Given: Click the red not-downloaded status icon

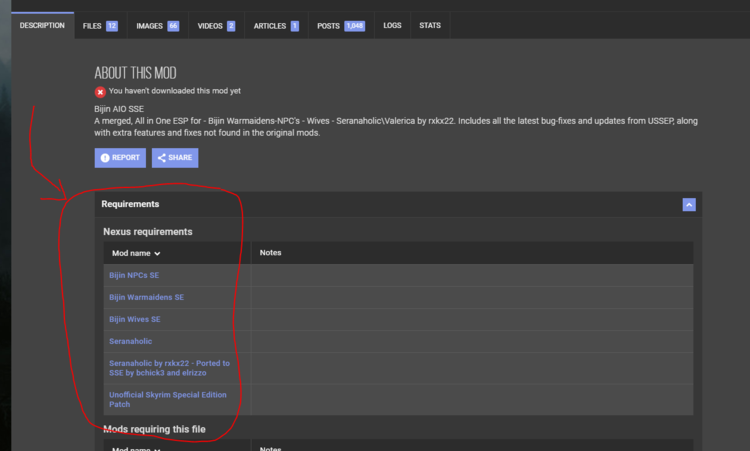Looking at the screenshot, I should (x=100, y=92).
